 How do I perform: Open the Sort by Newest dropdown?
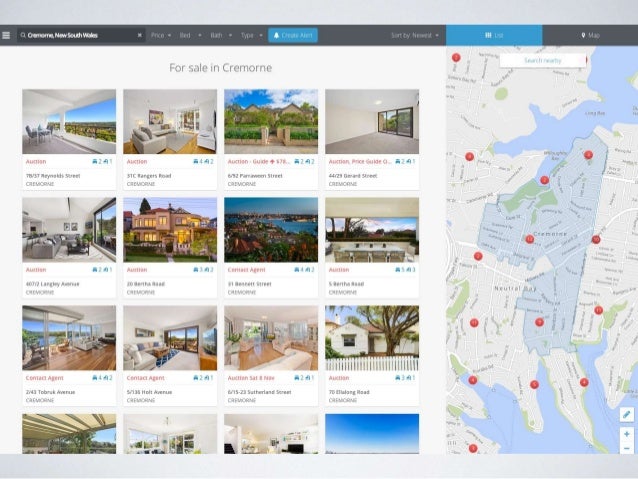click(415, 35)
